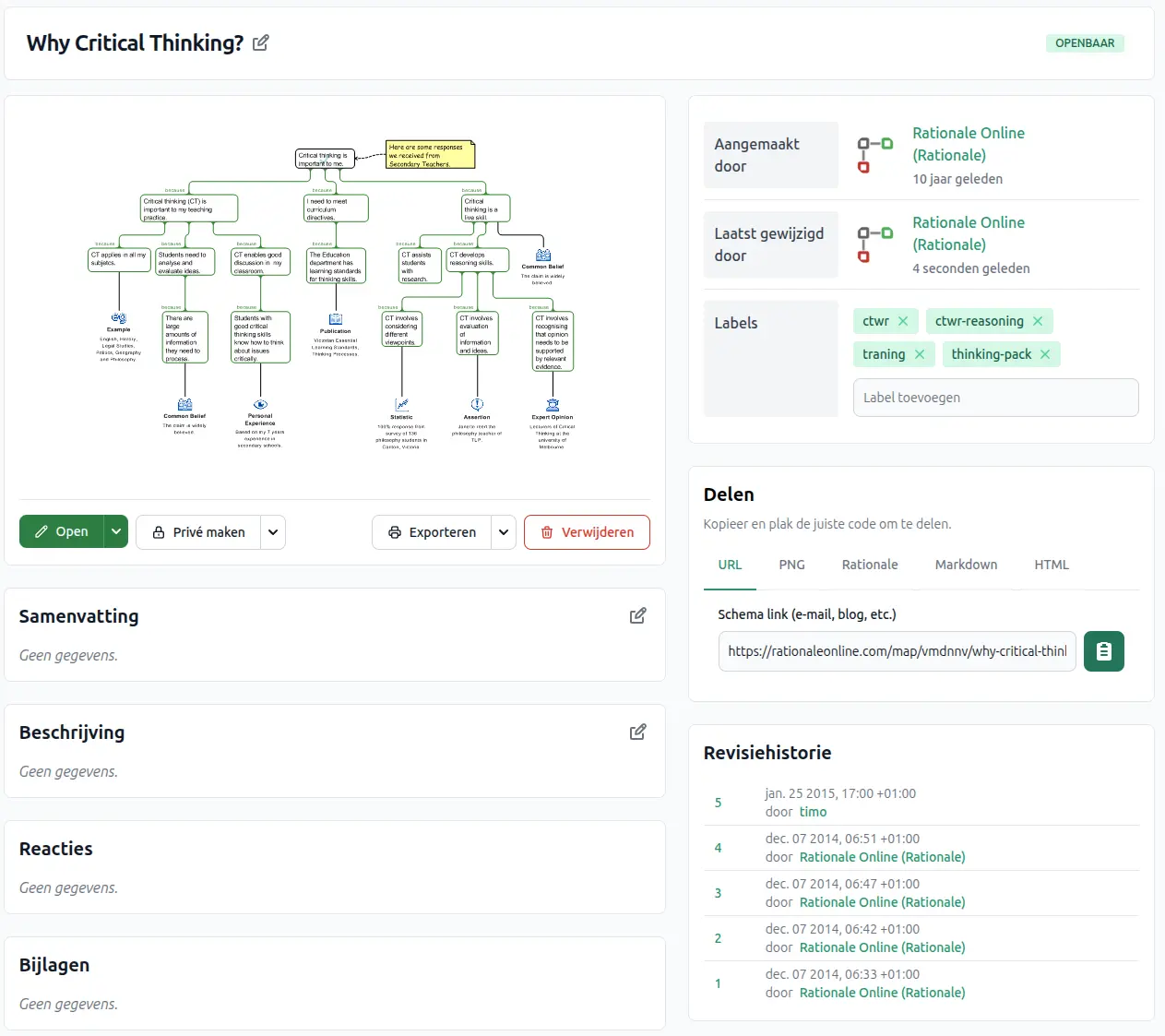Copy the schema link to clipboard
This screenshot has height=1036, width=1165.
point(1103,651)
